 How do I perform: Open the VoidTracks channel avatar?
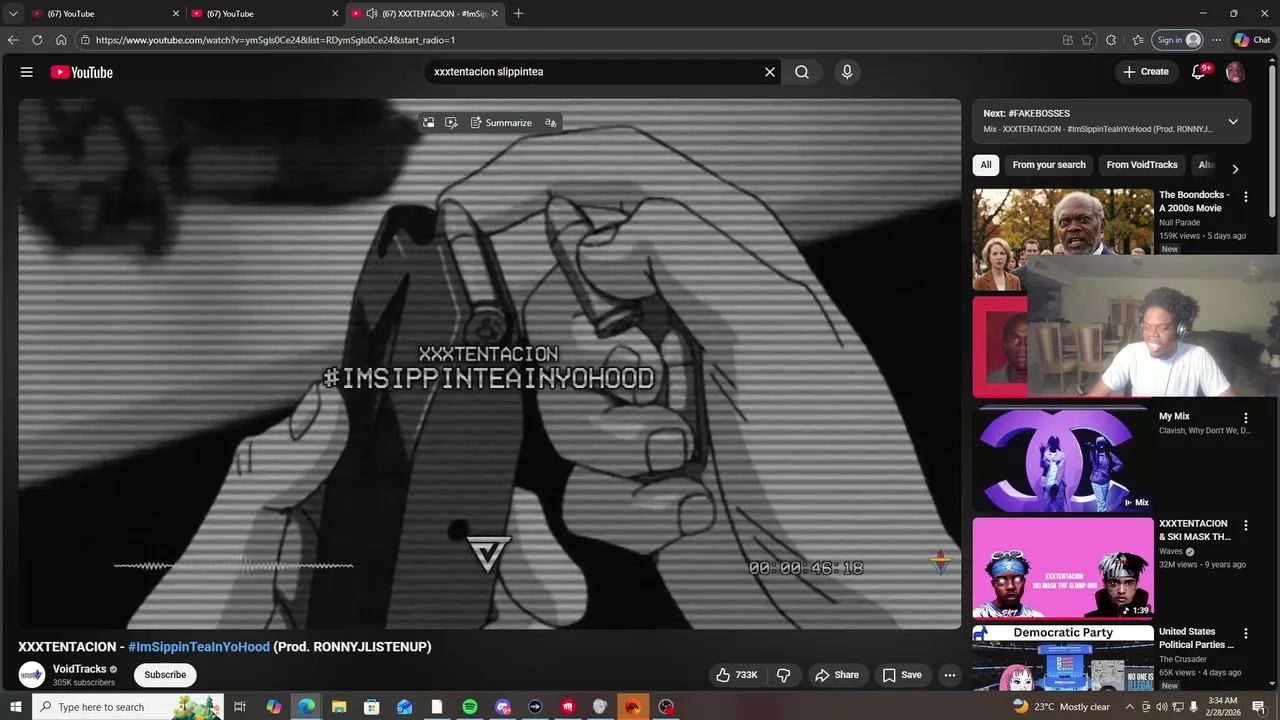[x=32, y=675]
